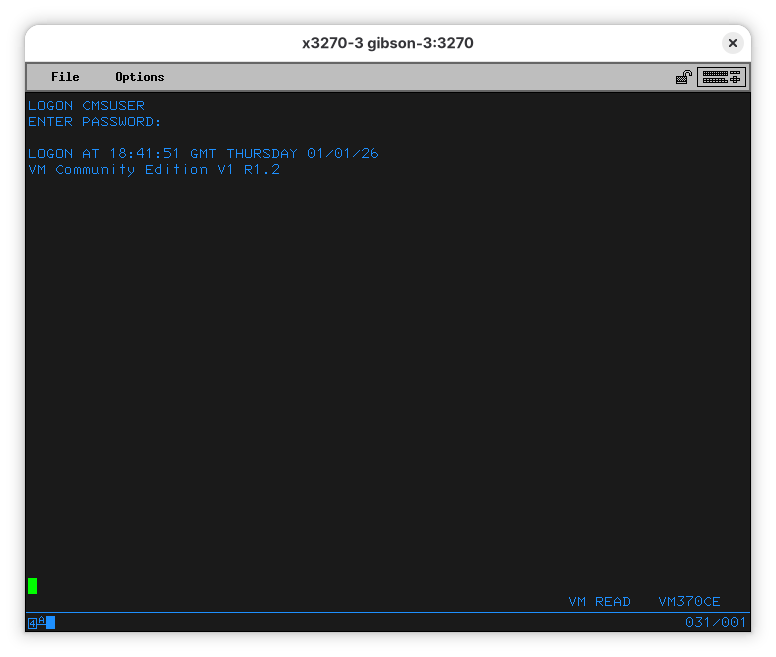The height and width of the screenshot is (657, 776).
Task: Click the 18:41:51 GMT time text
Action: click(x=162, y=154)
